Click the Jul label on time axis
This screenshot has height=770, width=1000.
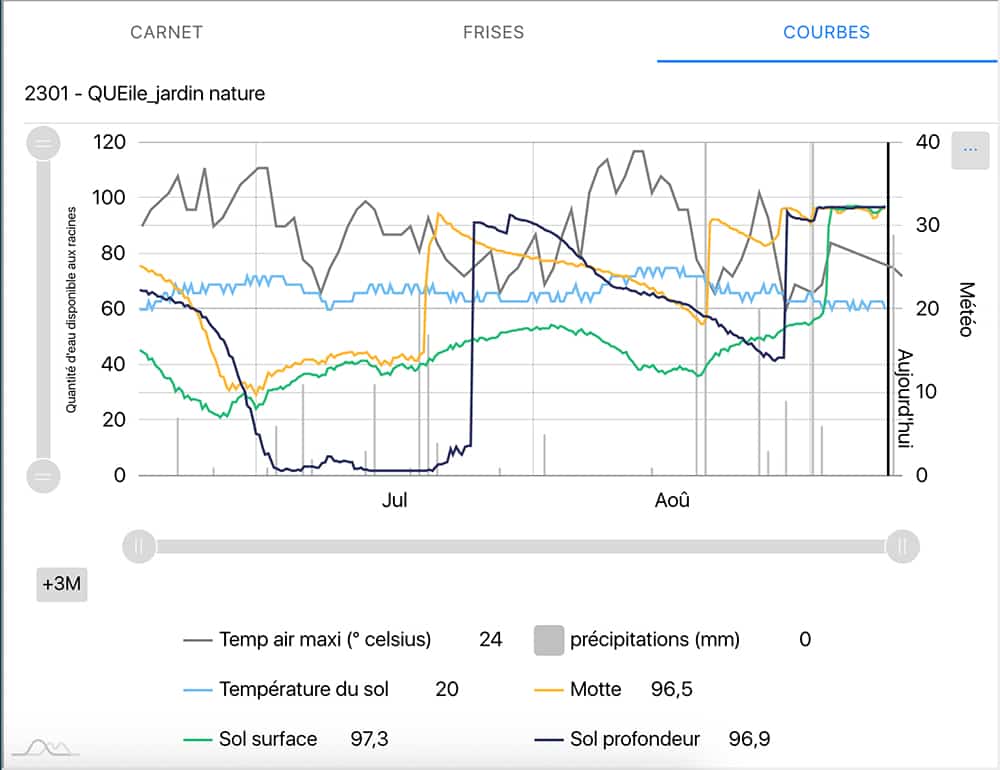point(395,500)
